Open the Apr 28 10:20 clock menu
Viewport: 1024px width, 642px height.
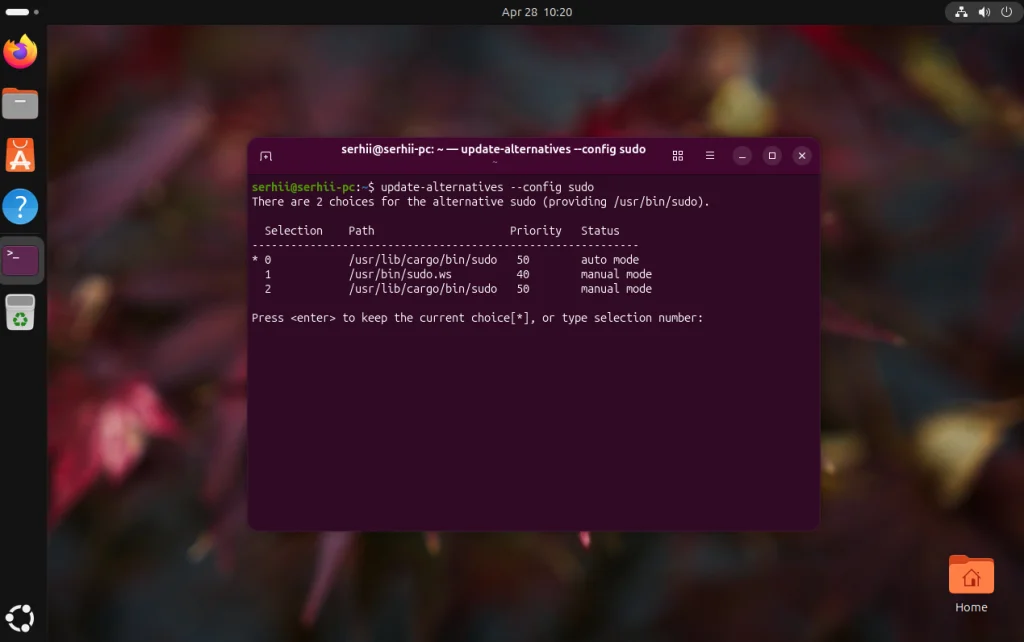pyautogui.click(x=537, y=12)
